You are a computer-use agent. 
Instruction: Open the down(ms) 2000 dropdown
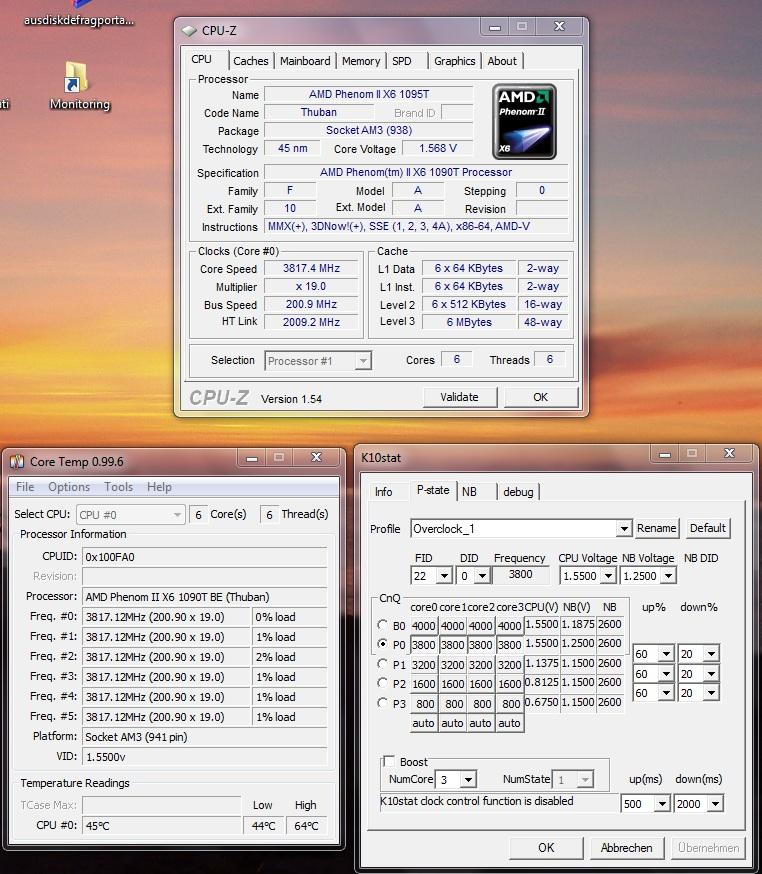point(715,804)
